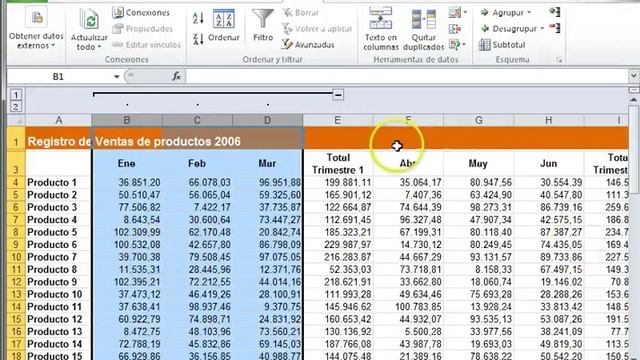Click the 'Ene' header cell
Viewport: 640px width, 360px height.
pos(127,163)
